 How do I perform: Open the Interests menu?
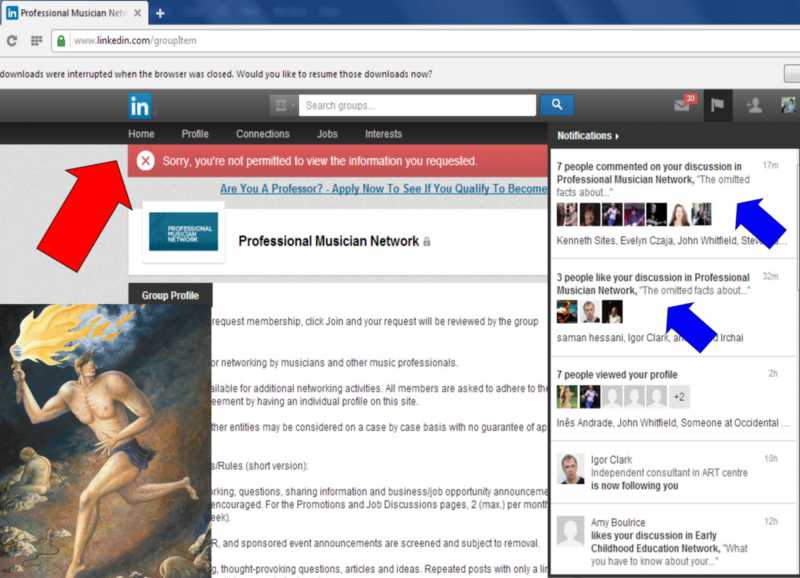point(384,134)
